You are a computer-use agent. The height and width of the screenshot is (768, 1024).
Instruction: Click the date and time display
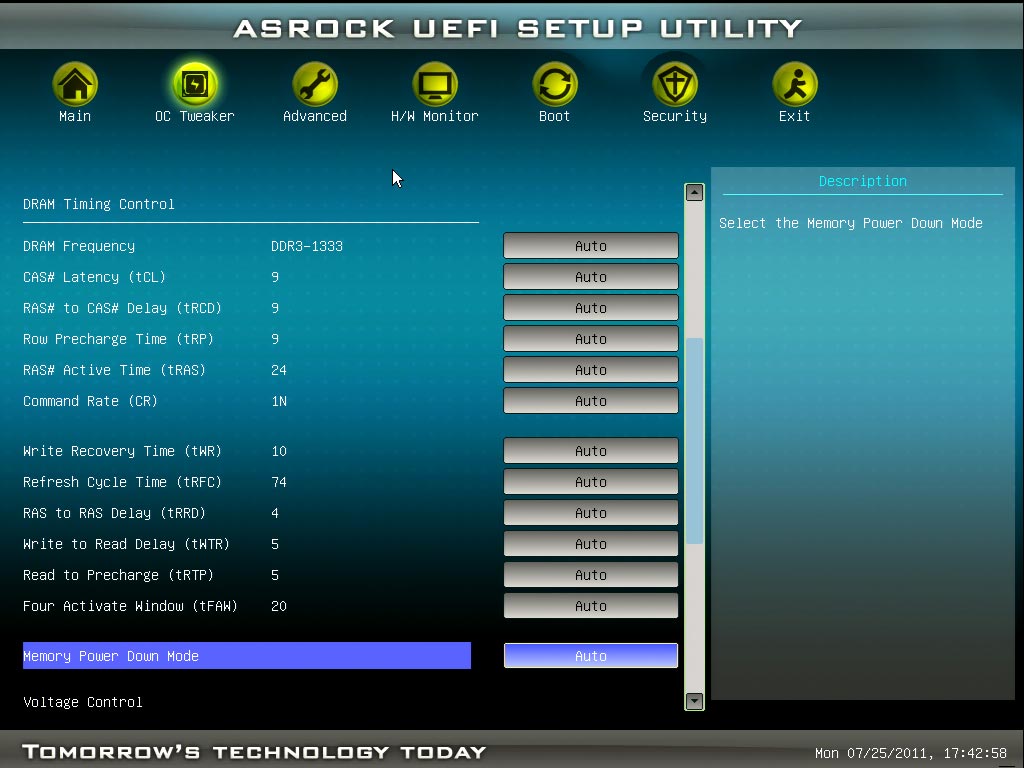pos(911,753)
